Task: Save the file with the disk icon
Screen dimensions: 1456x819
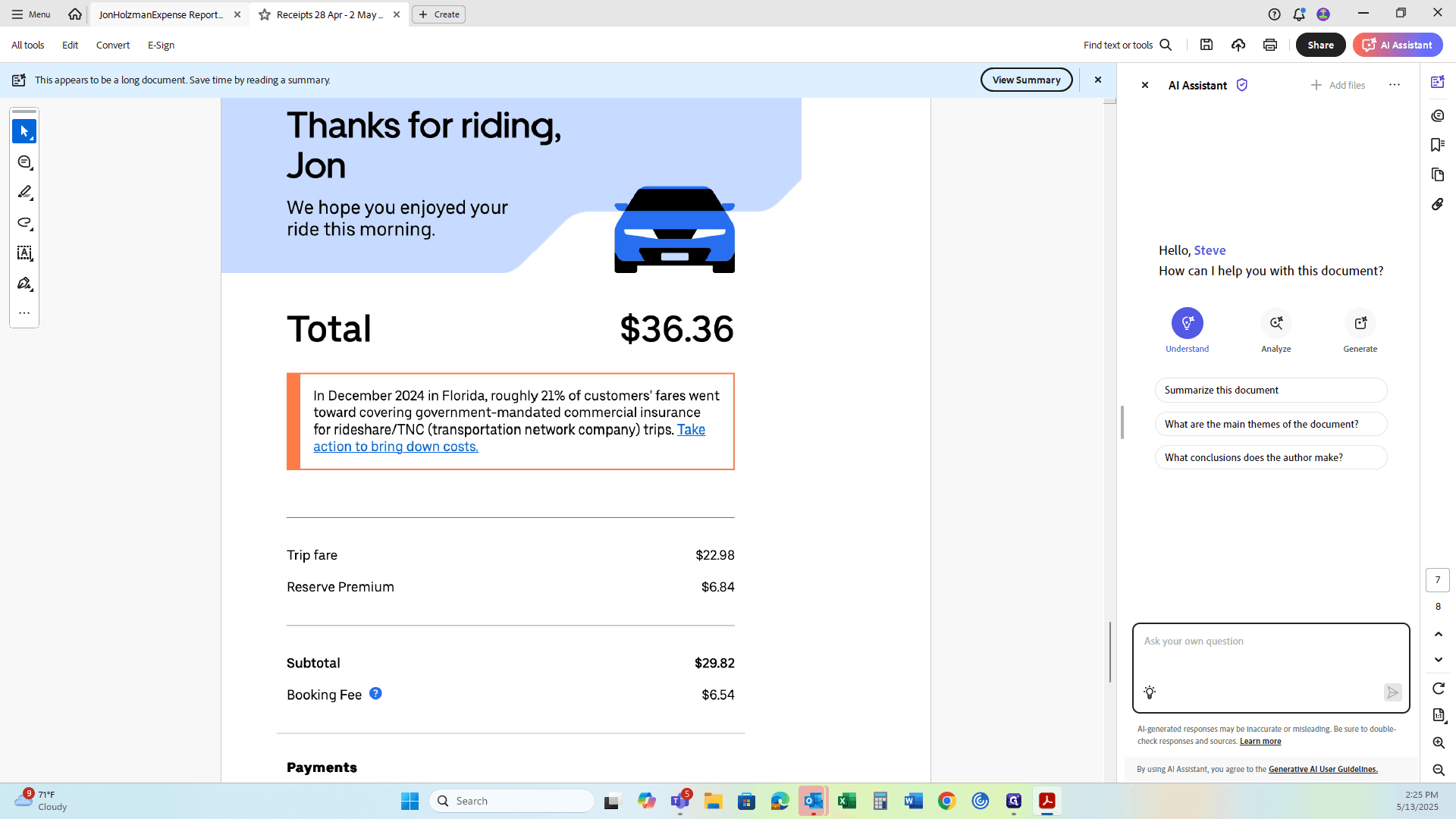Action: click(1207, 45)
